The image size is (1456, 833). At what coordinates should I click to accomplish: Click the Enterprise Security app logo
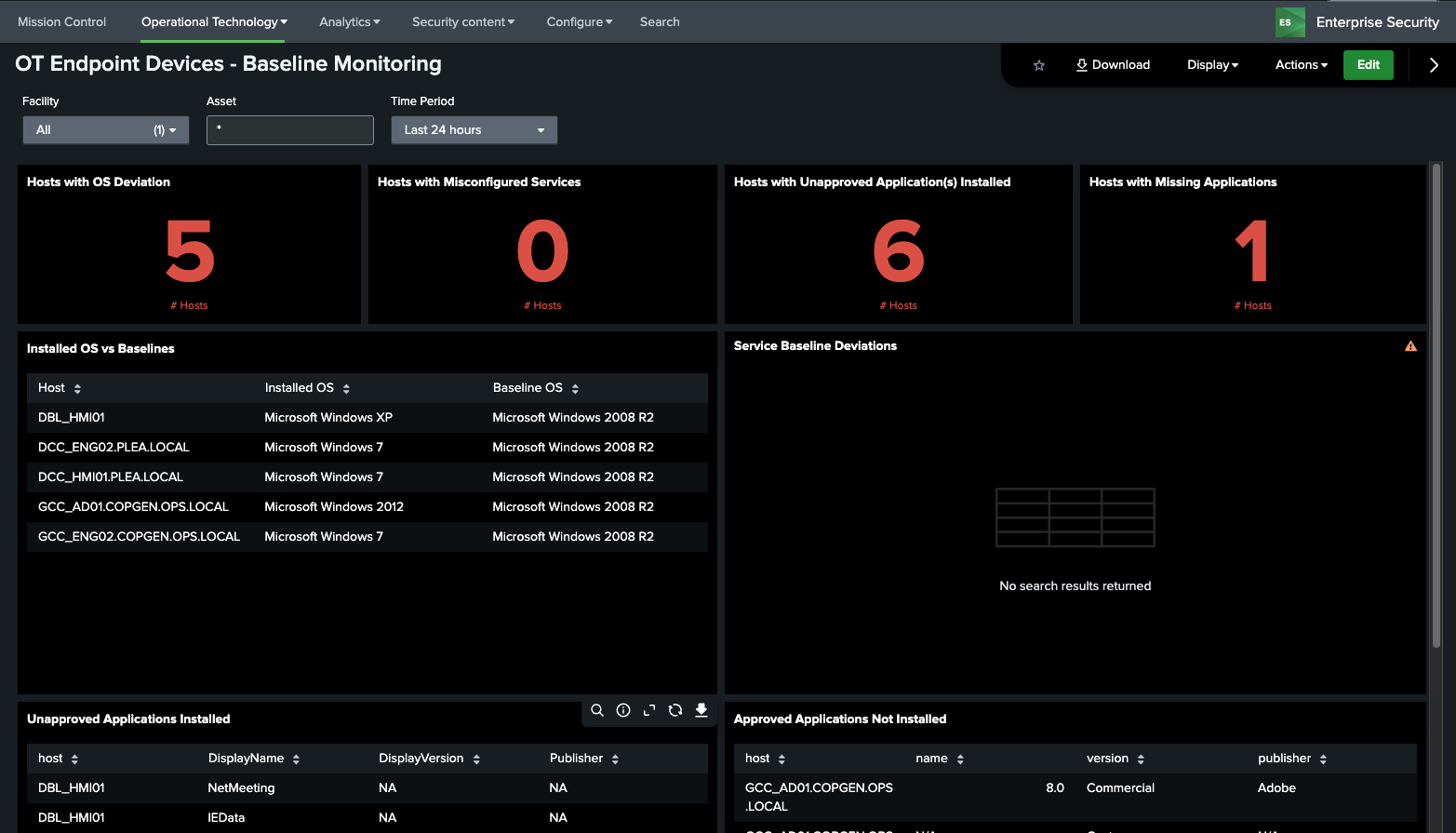click(1289, 22)
